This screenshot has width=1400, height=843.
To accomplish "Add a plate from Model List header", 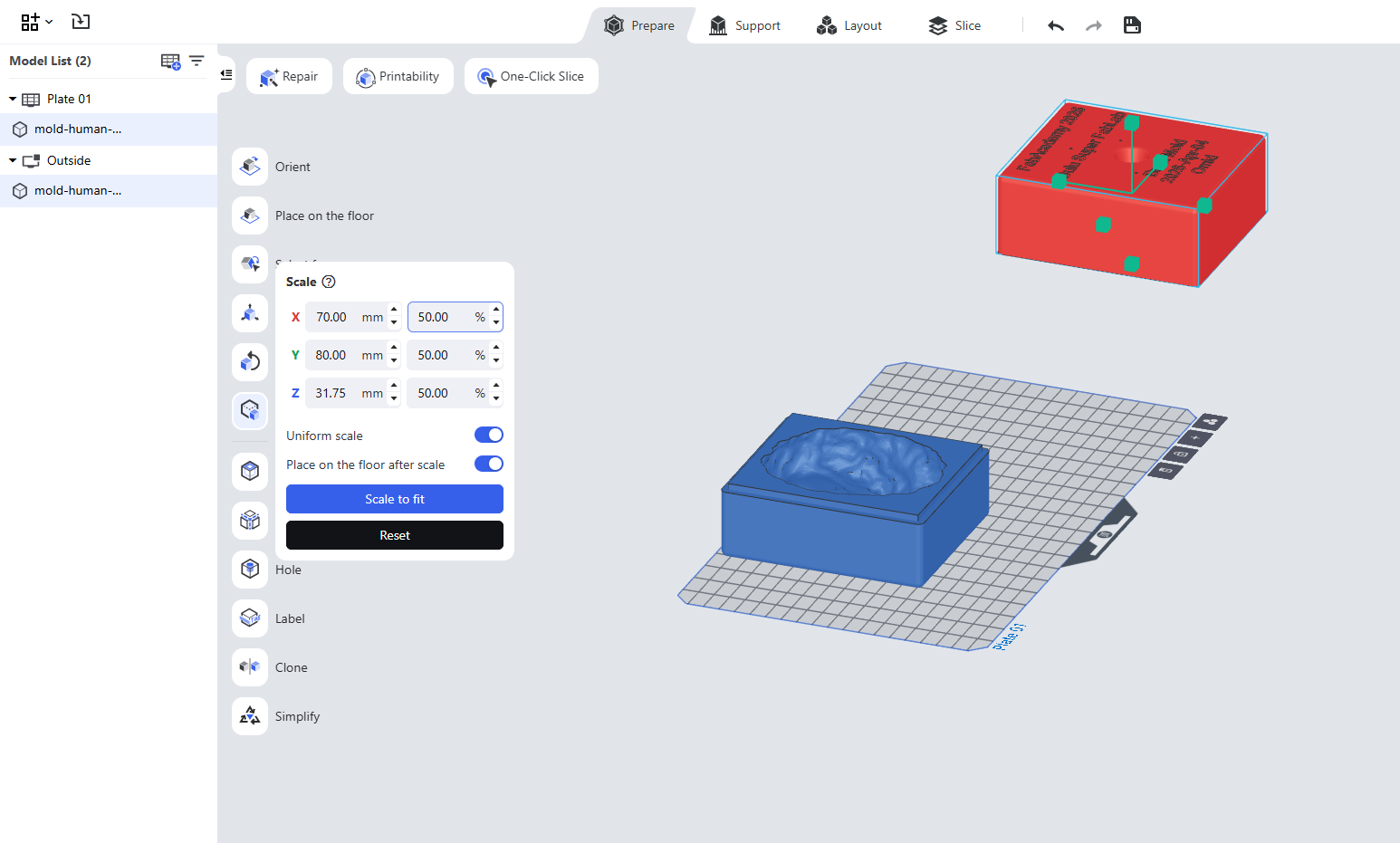I will coord(170,61).
